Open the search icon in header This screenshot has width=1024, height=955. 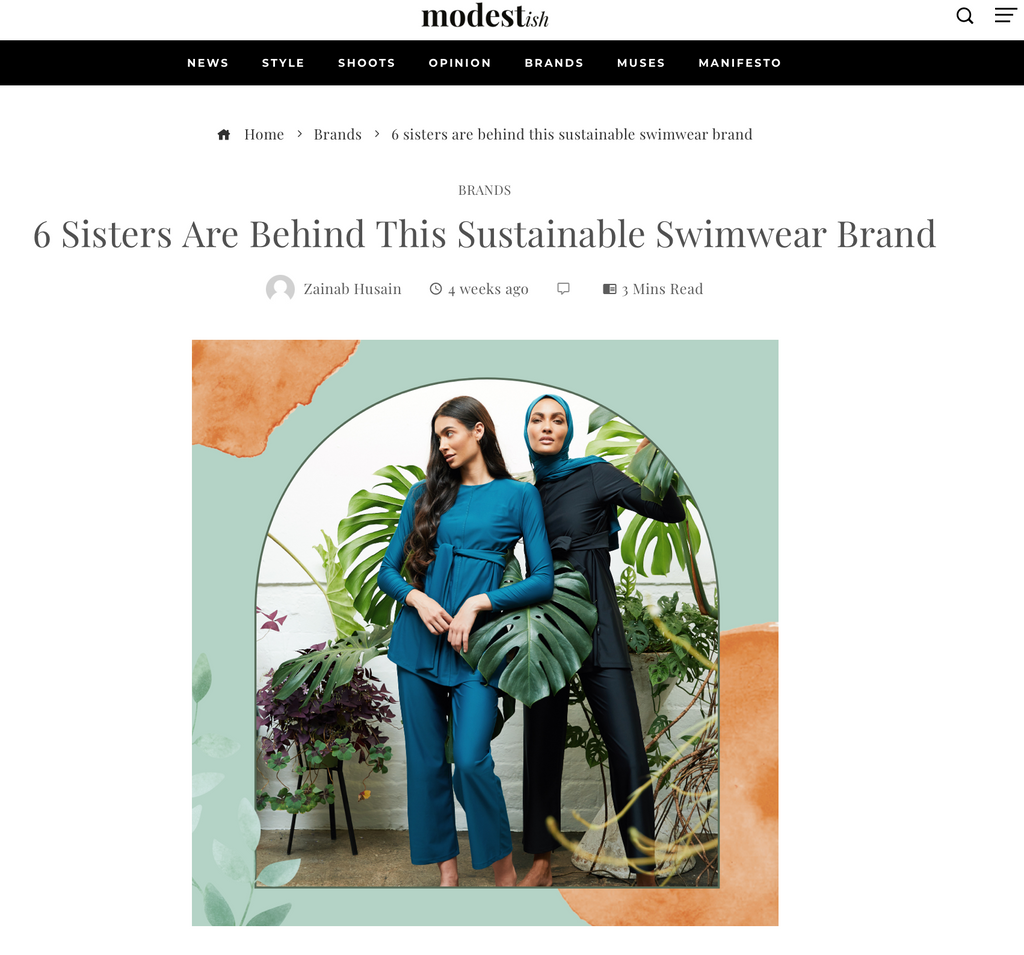(x=965, y=15)
